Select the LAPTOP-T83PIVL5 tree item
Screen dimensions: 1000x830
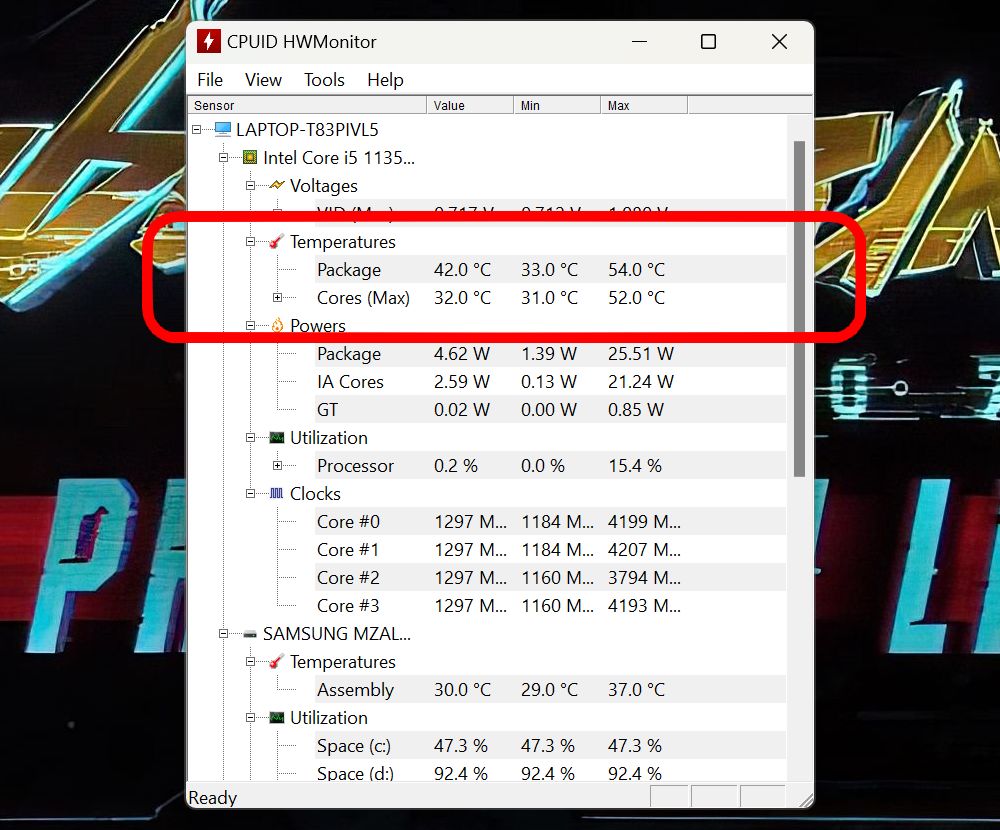pos(307,130)
